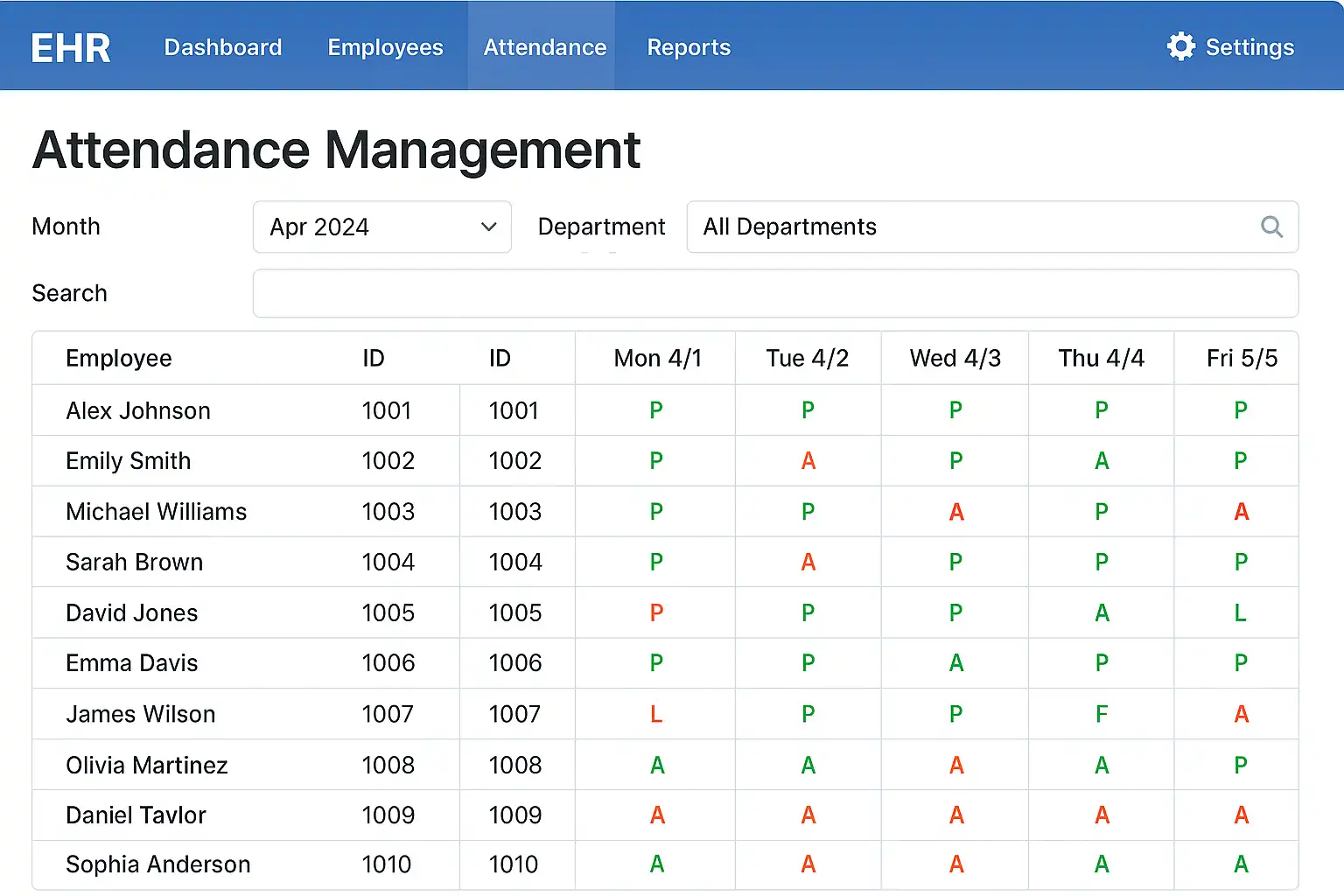Screen dimensions: 1344x896
Task: Click inside the Search input field
Action: (x=774, y=293)
